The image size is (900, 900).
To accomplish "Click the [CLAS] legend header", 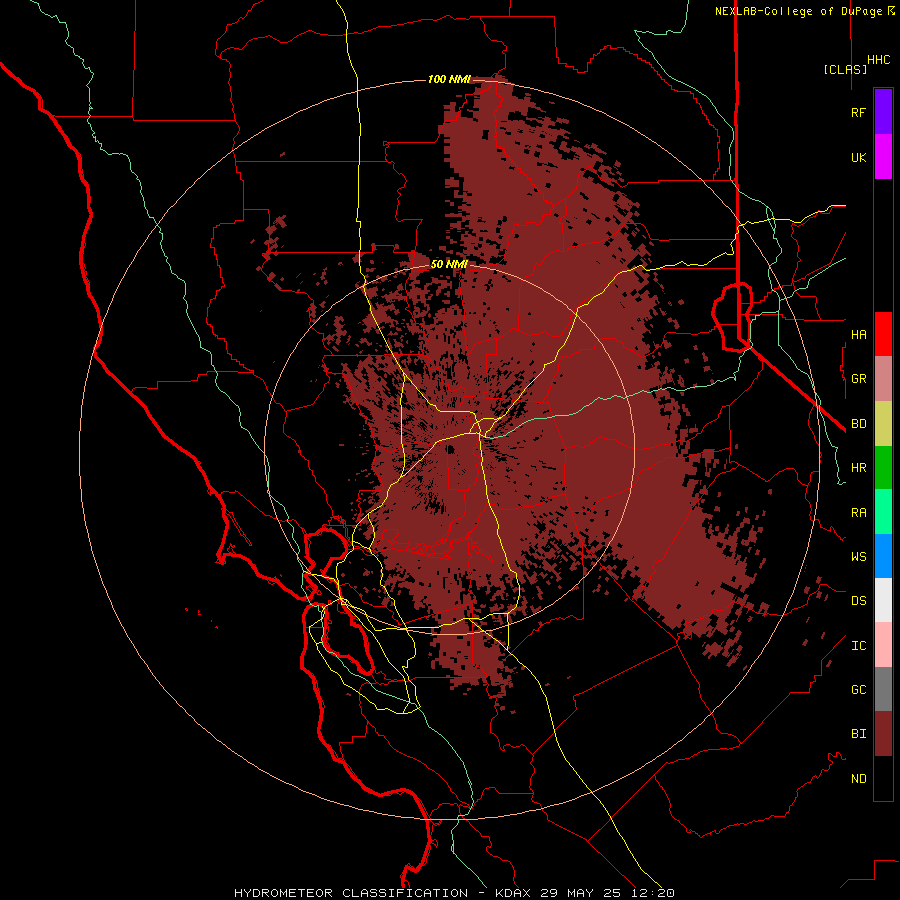I will coord(845,69).
